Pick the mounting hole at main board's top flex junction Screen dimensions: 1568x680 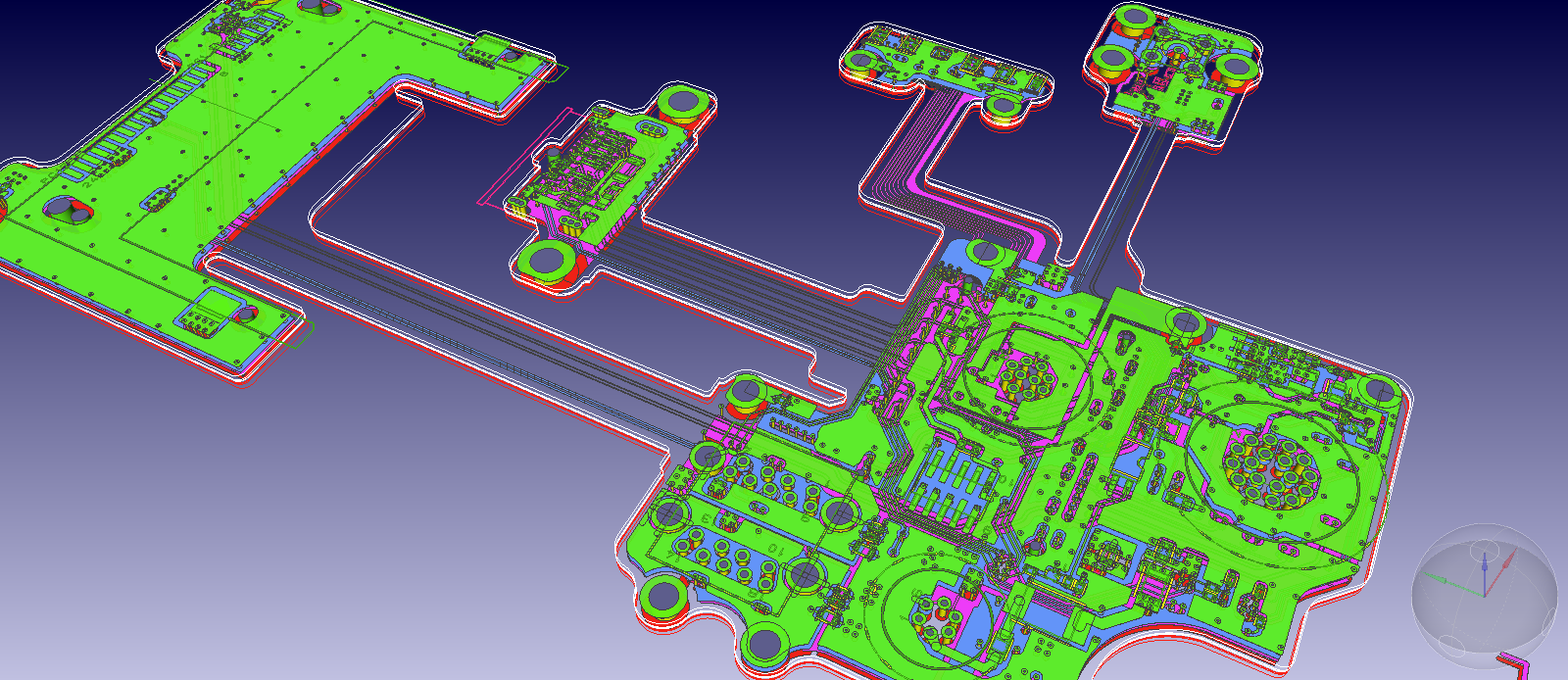(x=985, y=252)
